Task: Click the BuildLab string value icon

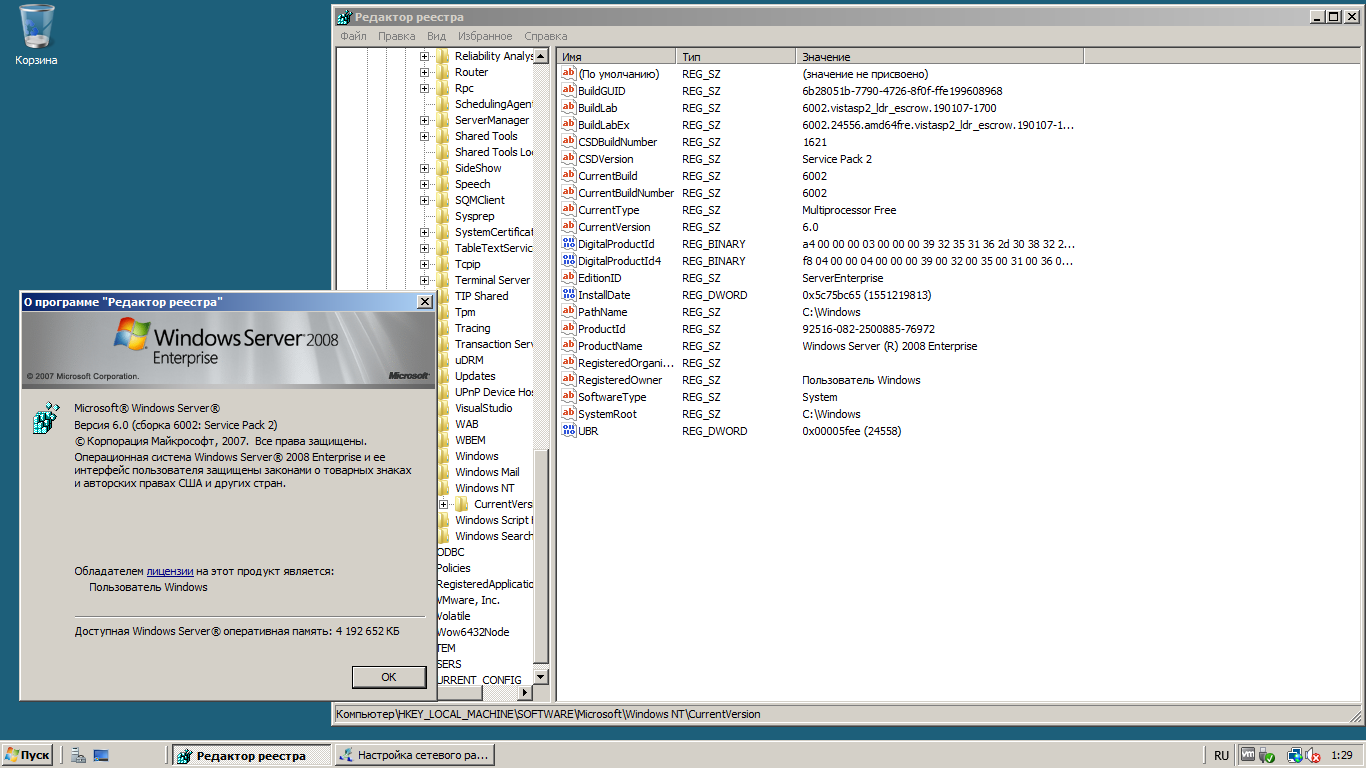Action: [569, 108]
